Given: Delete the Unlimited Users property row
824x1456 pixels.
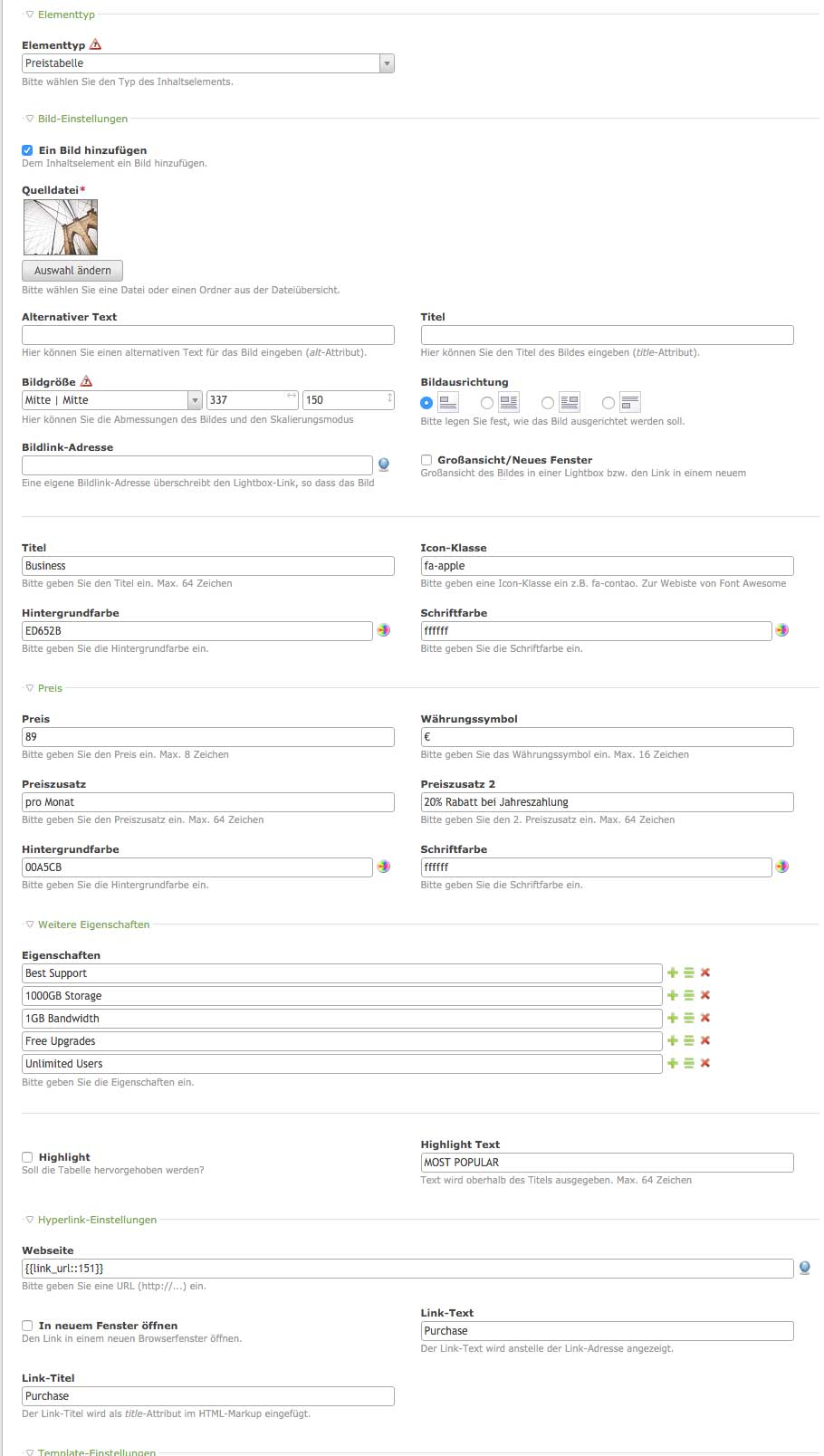Looking at the screenshot, I should pos(705,1063).
